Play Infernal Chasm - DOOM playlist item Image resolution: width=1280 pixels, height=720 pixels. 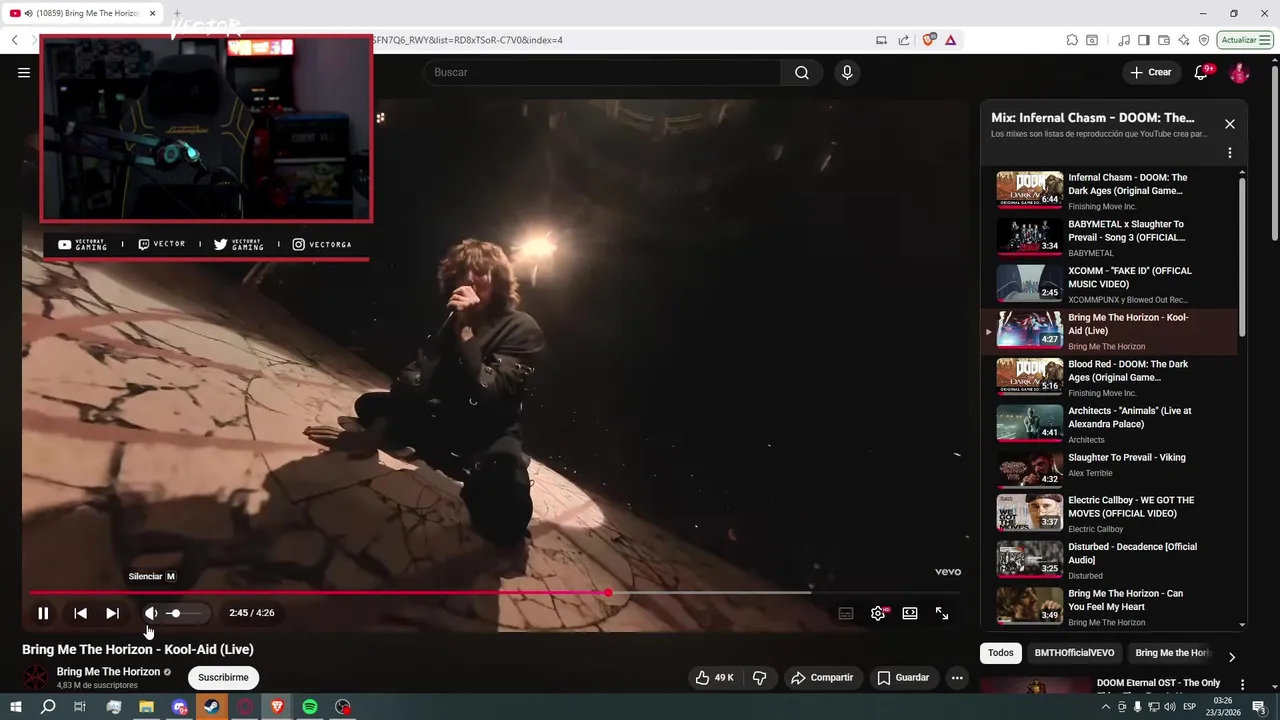pyautogui.click(x=1108, y=190)
